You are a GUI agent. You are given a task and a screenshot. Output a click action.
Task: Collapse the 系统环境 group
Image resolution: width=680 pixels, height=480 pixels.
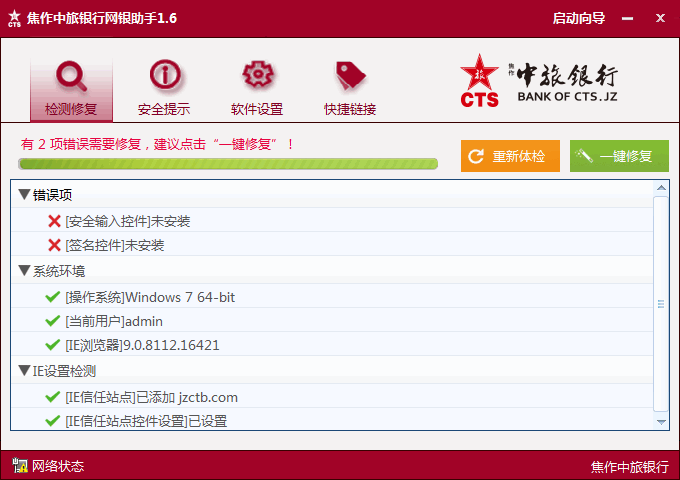point(24,271)
